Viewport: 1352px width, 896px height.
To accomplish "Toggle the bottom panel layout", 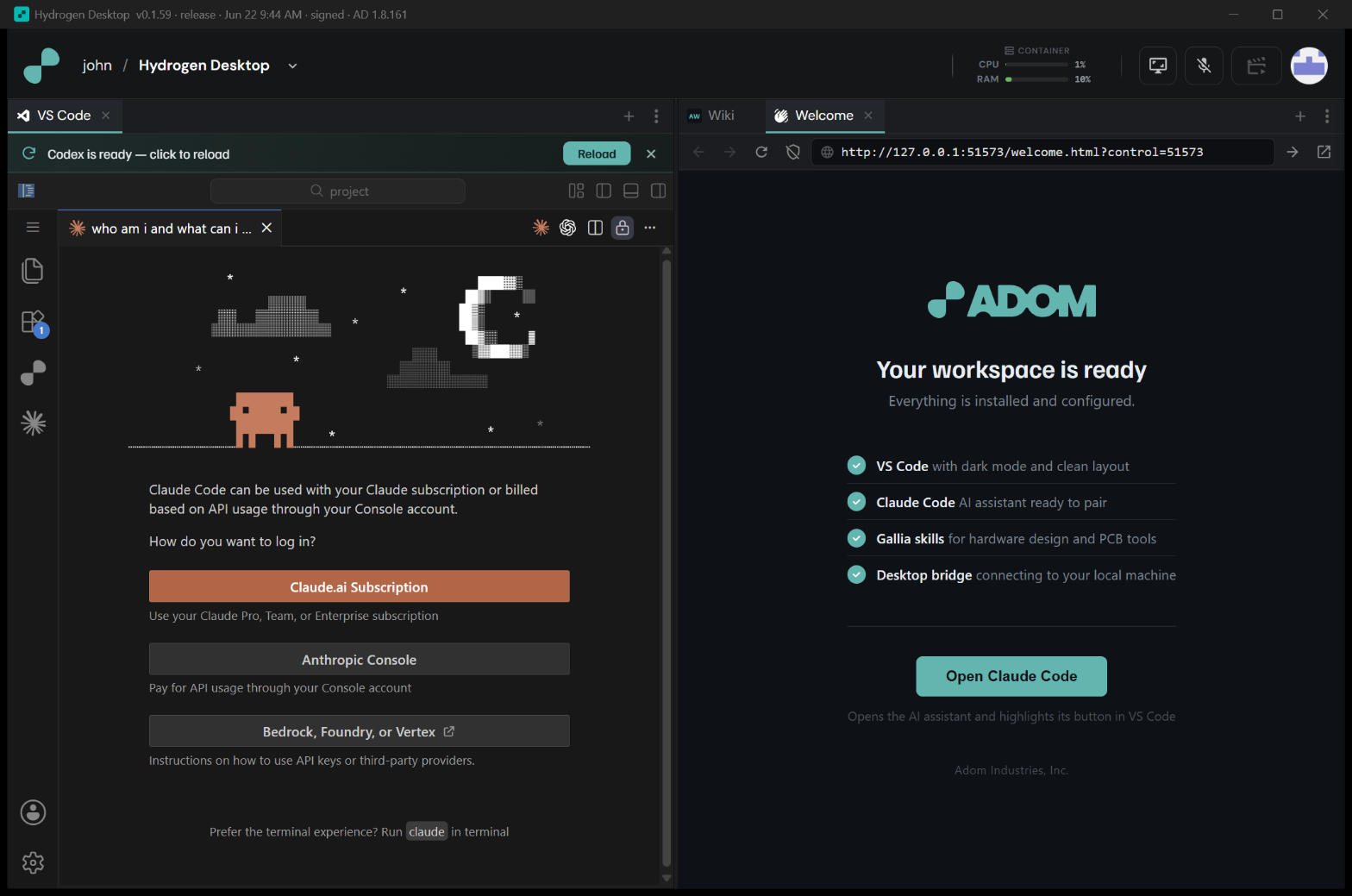I will coord(631,191).
